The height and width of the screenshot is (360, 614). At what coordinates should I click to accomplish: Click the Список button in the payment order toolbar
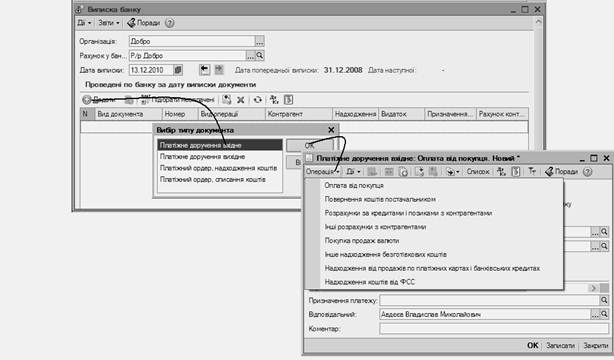478,172
